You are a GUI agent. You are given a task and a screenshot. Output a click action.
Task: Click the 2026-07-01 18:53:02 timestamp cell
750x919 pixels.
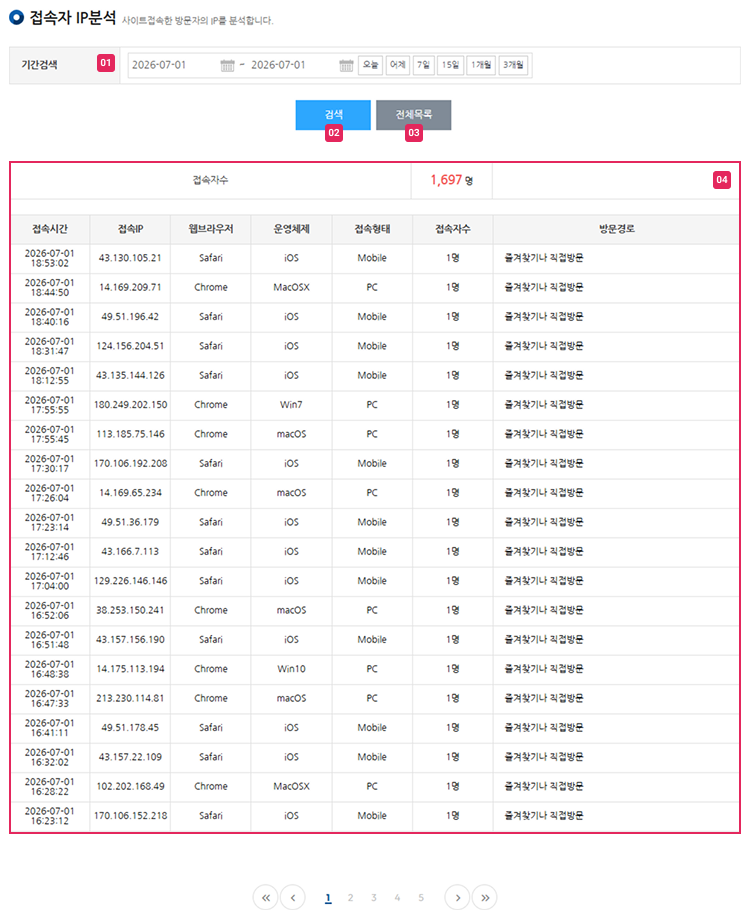pos(50,258)
